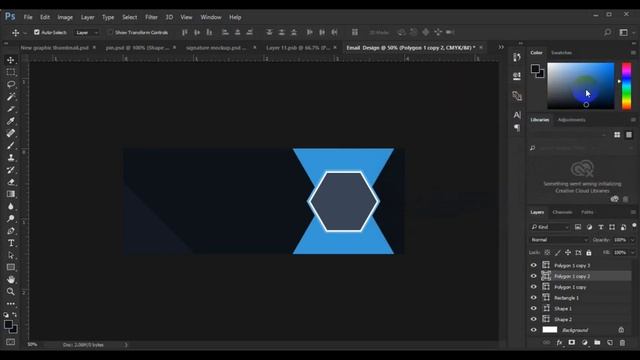Open the search icon in options bar
Screen dimensions: 640x360
(607, 32)
